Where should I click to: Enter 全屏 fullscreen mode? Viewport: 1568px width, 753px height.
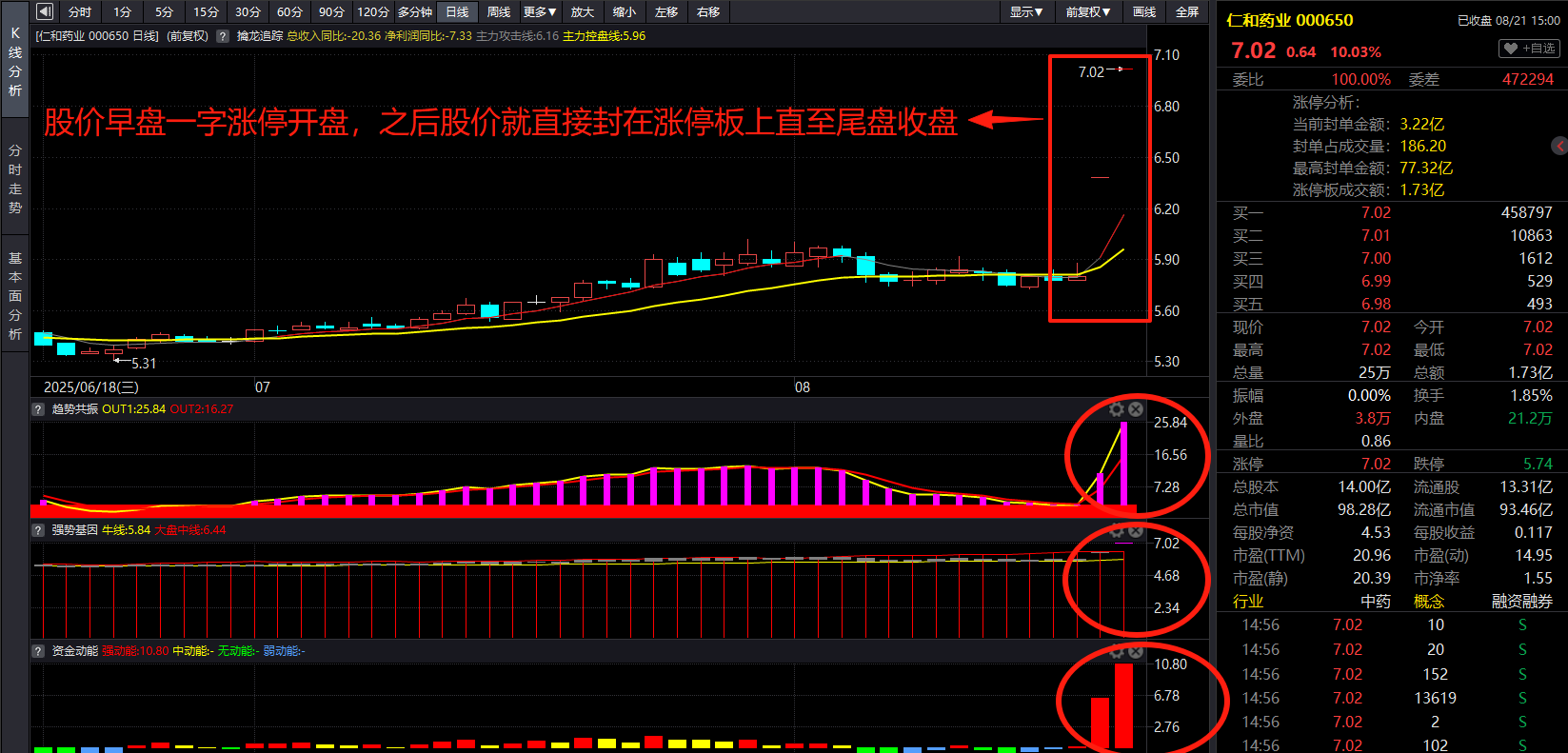[x=1187, y=11]
